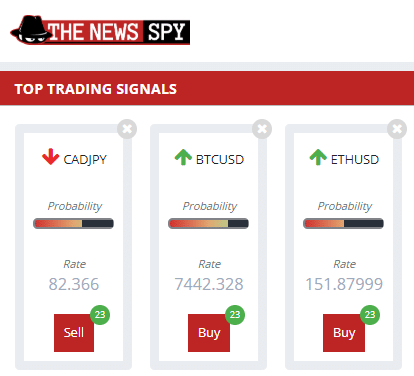Click The News Spy logo
The image size is (414, 376).
(x=100, y=30)
